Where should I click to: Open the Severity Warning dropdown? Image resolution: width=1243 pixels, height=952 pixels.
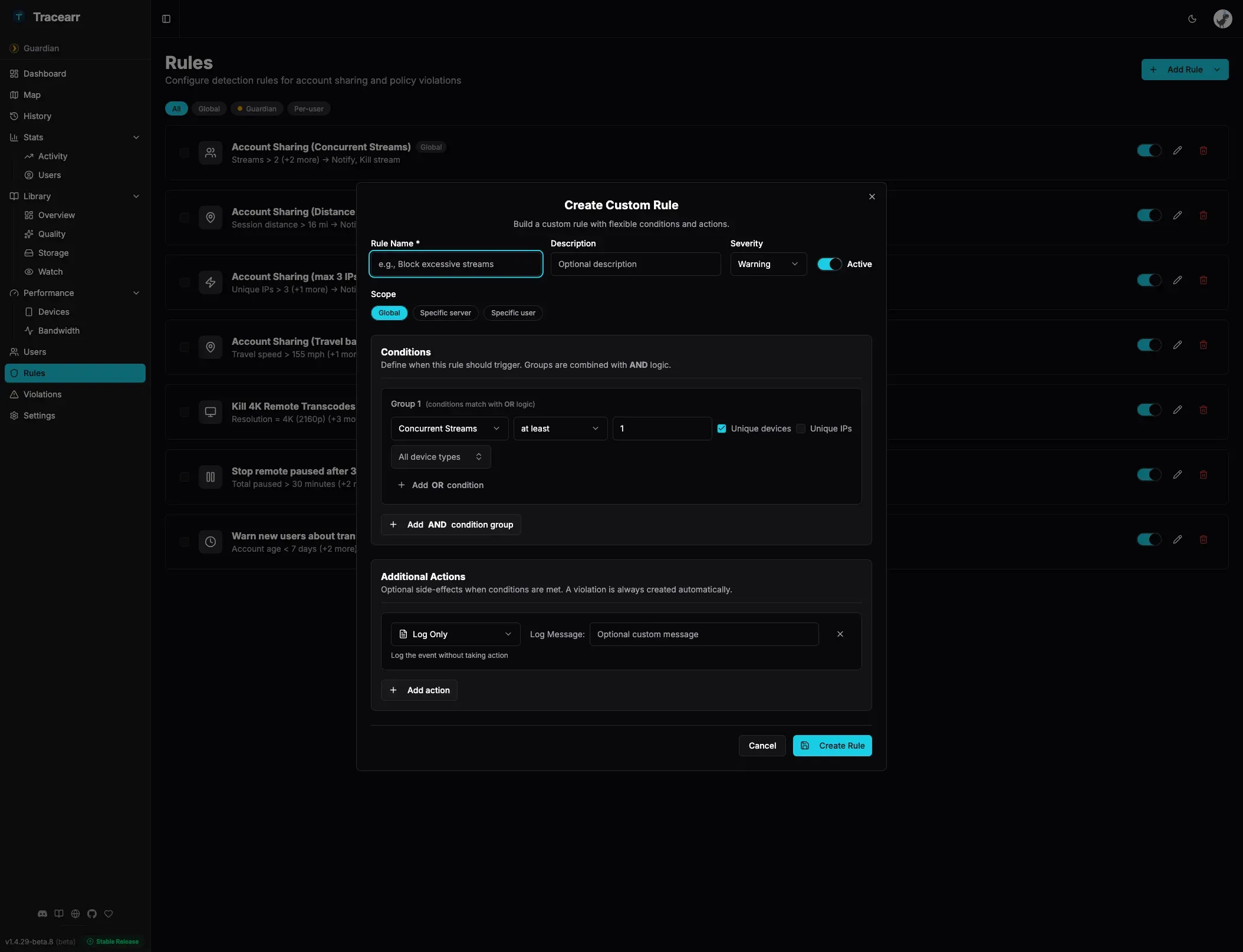pos(768,264)
